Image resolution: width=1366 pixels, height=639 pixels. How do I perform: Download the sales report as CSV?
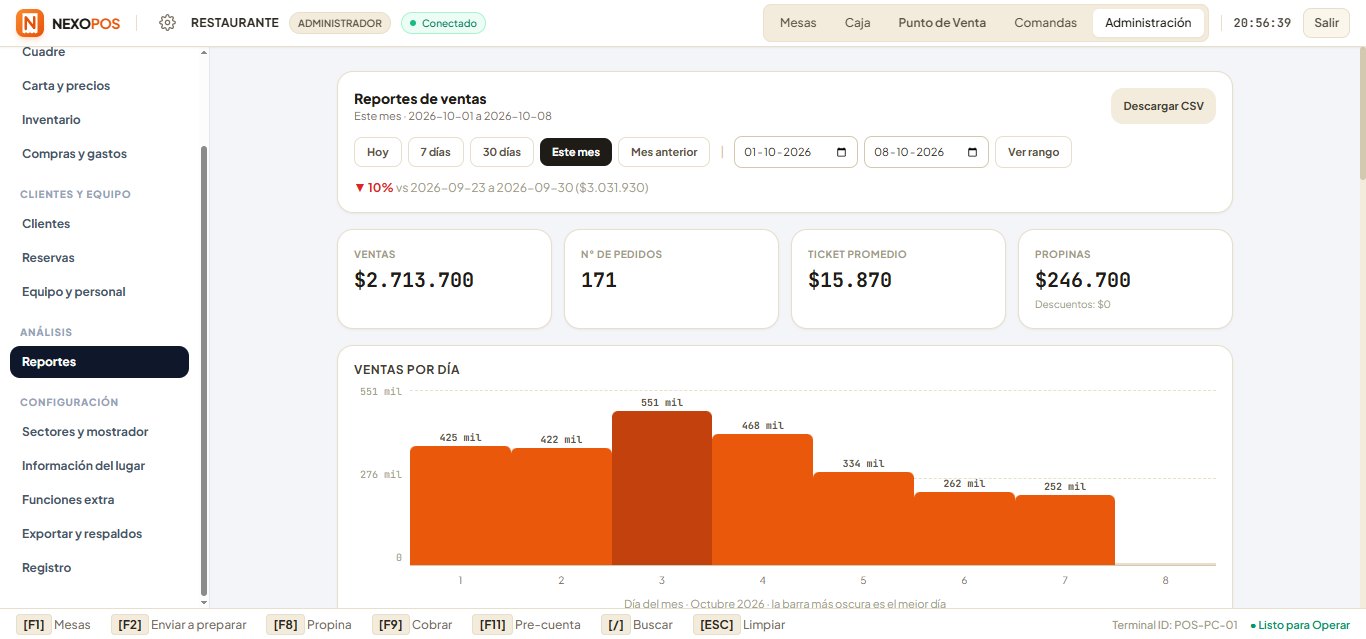coord(1163,106)
